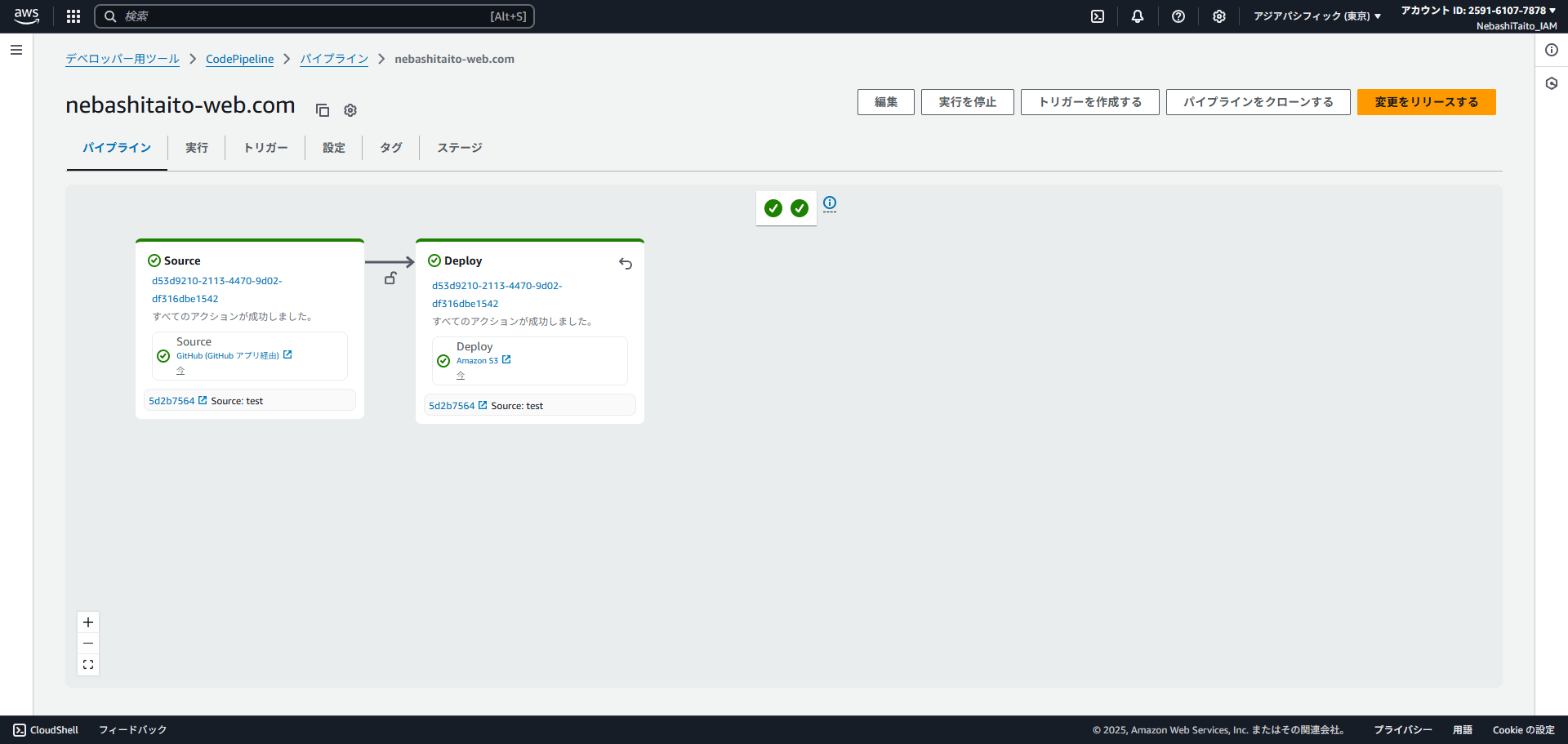Click the トリガーを作成する button
The width and height of the screenshot is (1568, 744).
(1090, 102)
